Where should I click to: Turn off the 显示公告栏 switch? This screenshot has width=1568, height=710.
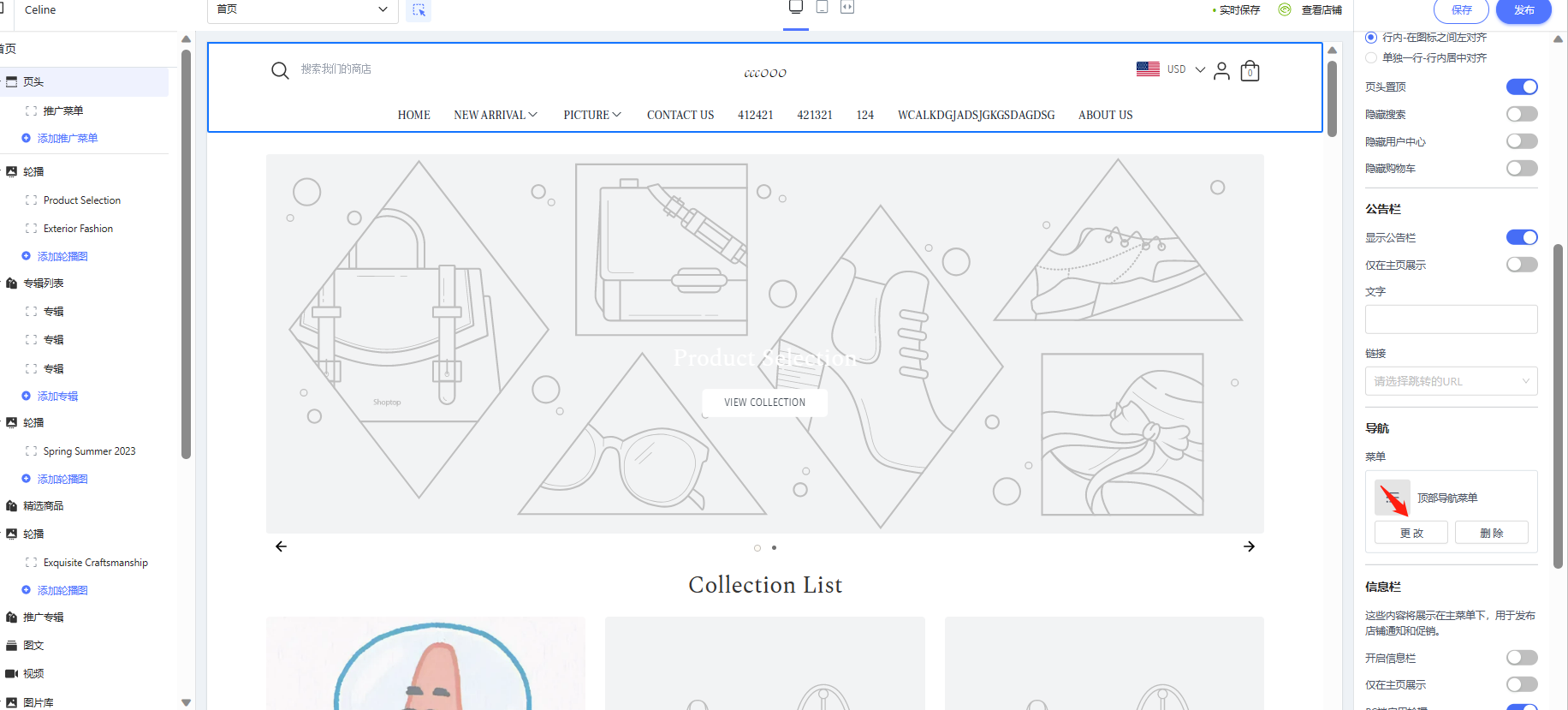tap(1522, 237)
